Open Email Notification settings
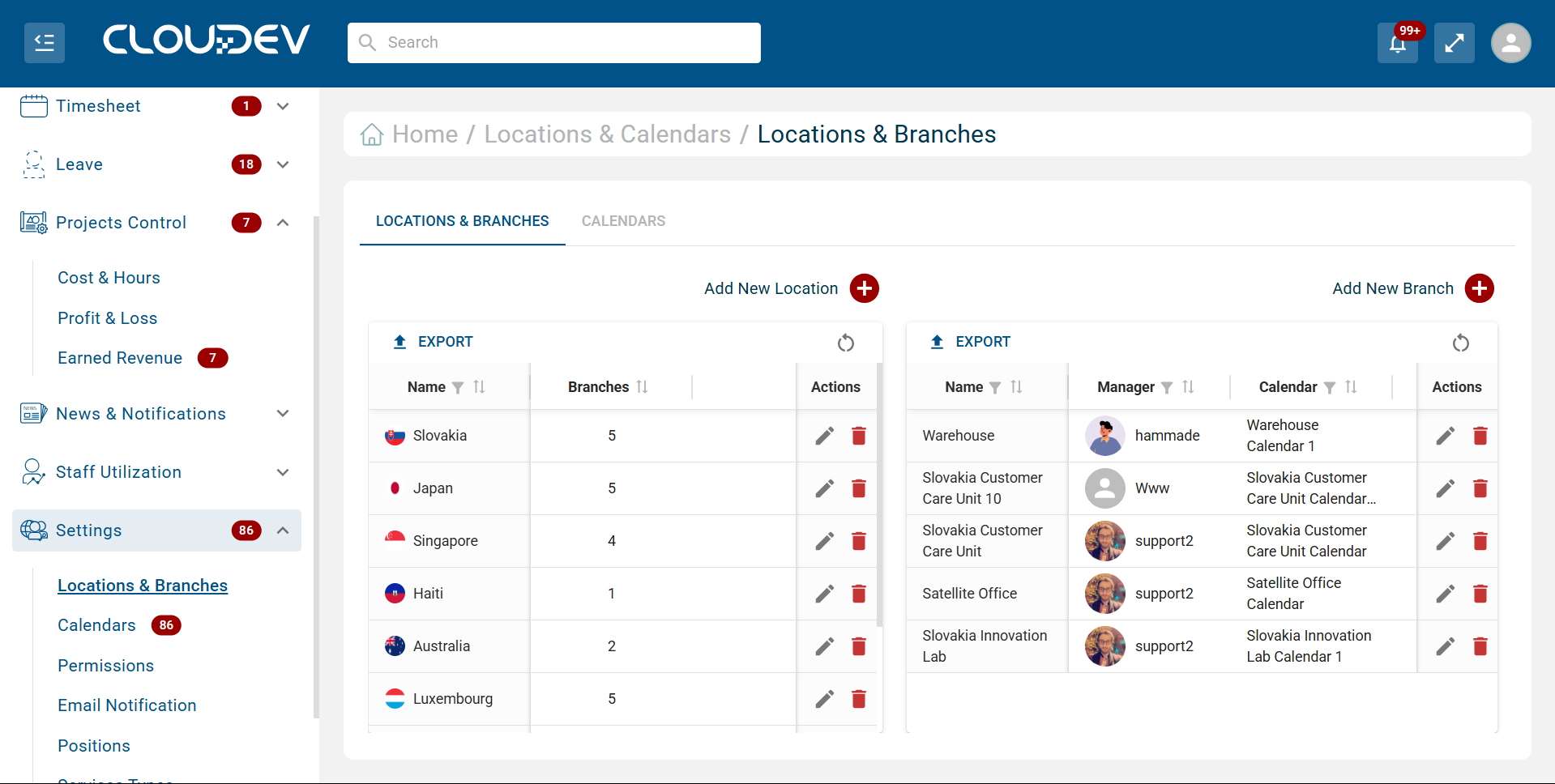 (x=126, y=705)
